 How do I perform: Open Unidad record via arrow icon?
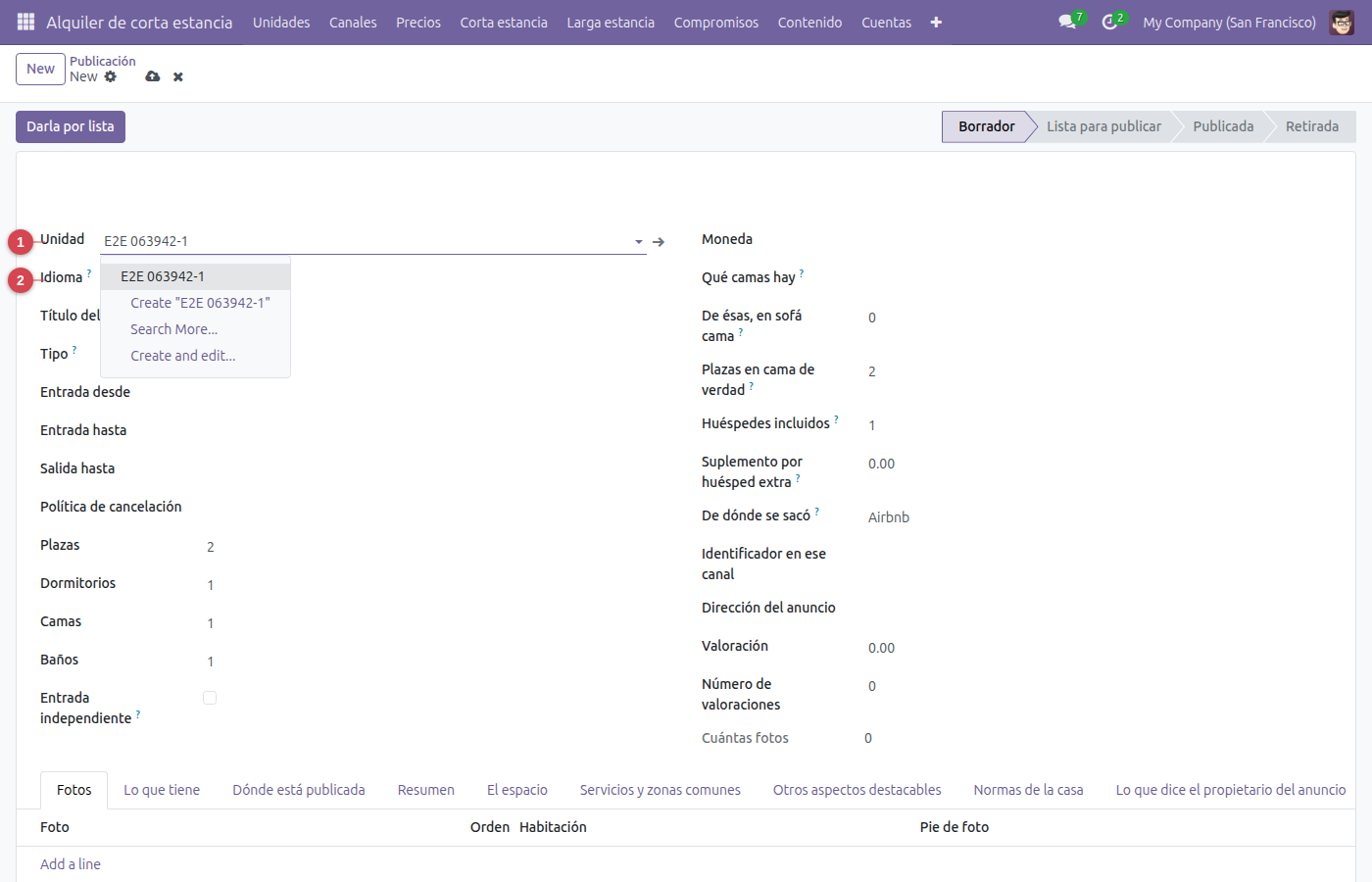click(659, 241)
